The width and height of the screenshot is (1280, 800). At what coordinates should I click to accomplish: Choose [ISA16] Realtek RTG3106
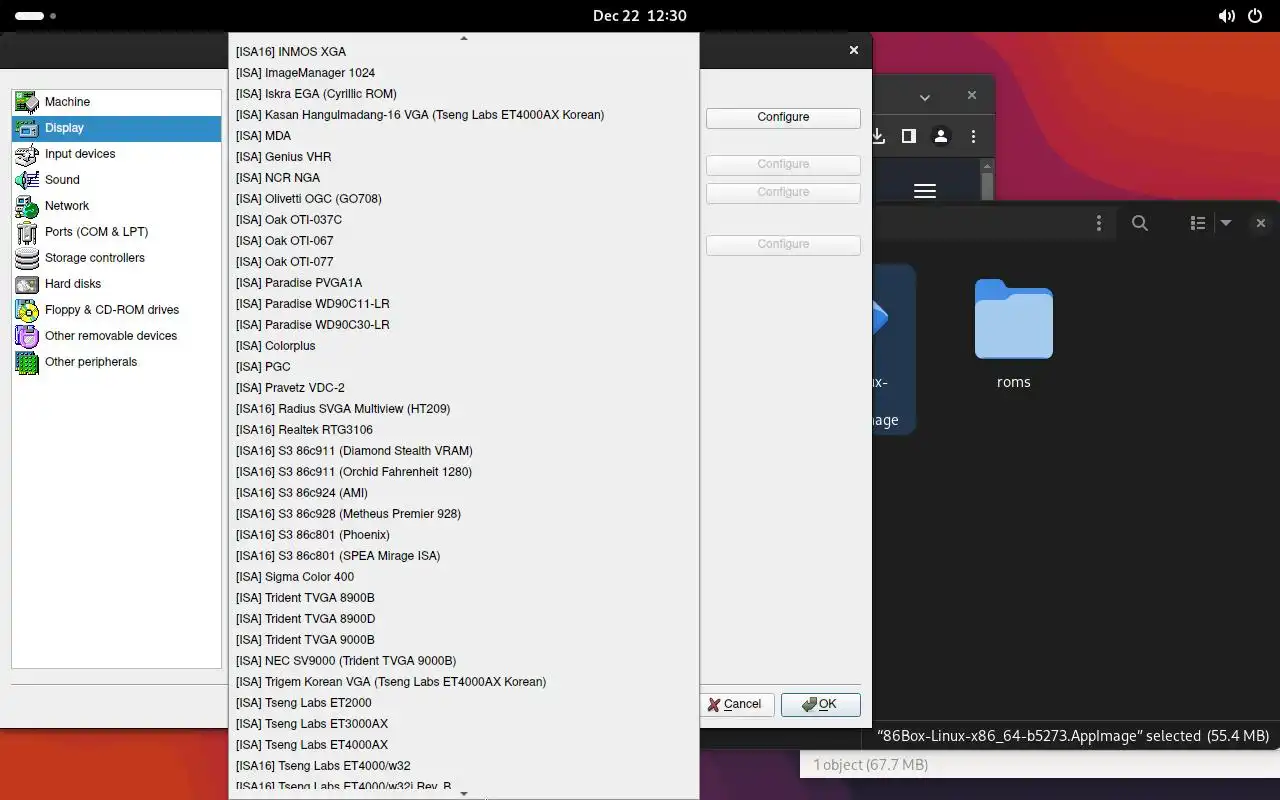(x=463, y=430)
